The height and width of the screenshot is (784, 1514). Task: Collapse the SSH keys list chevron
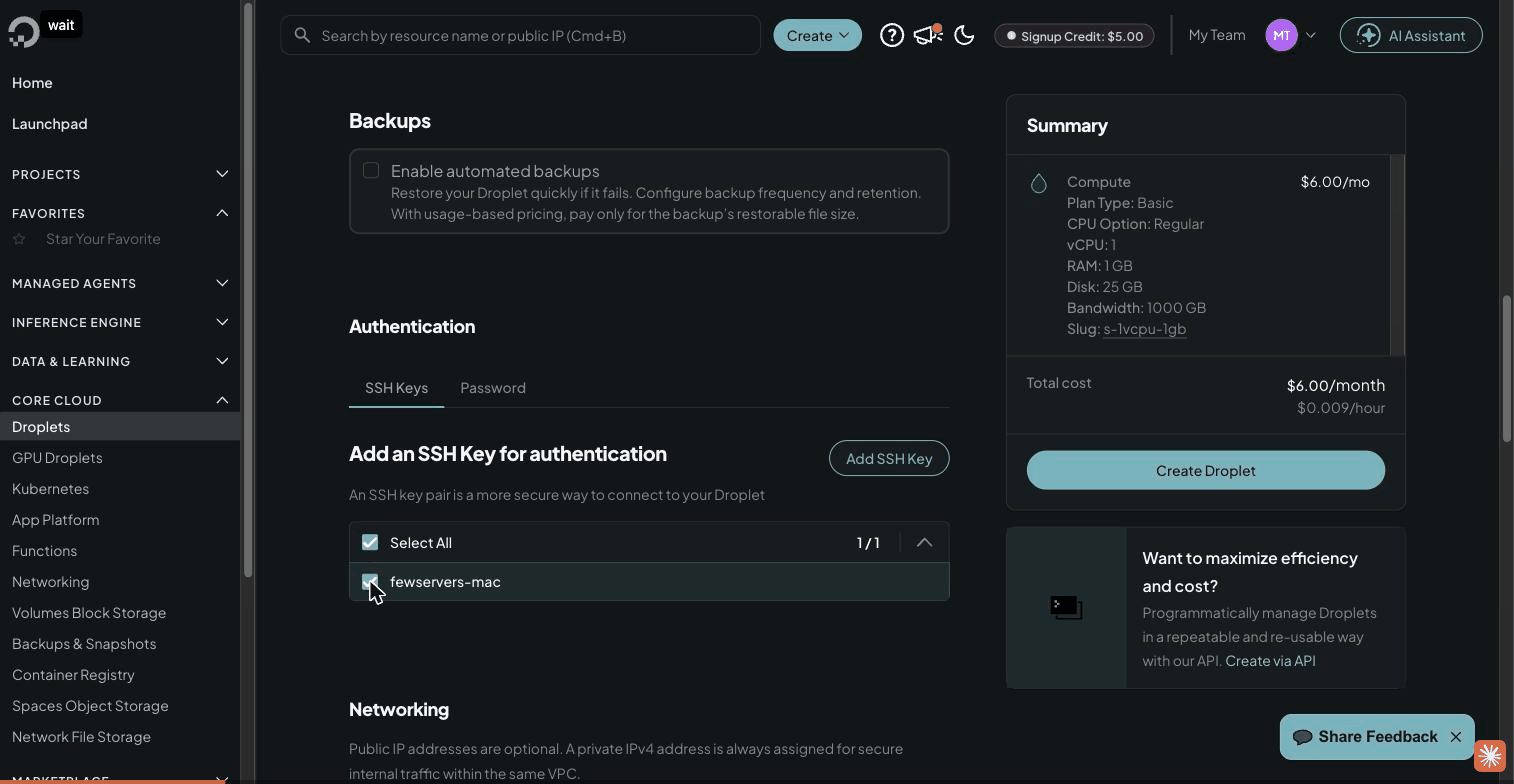[x=924, y=542]
